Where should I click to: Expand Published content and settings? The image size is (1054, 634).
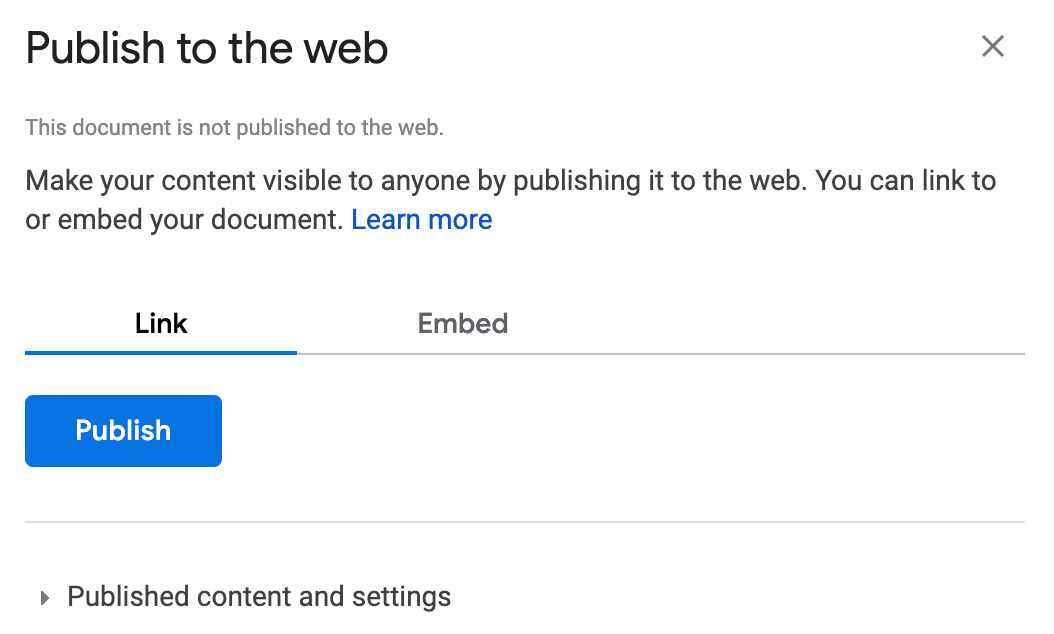click(258, 597)
